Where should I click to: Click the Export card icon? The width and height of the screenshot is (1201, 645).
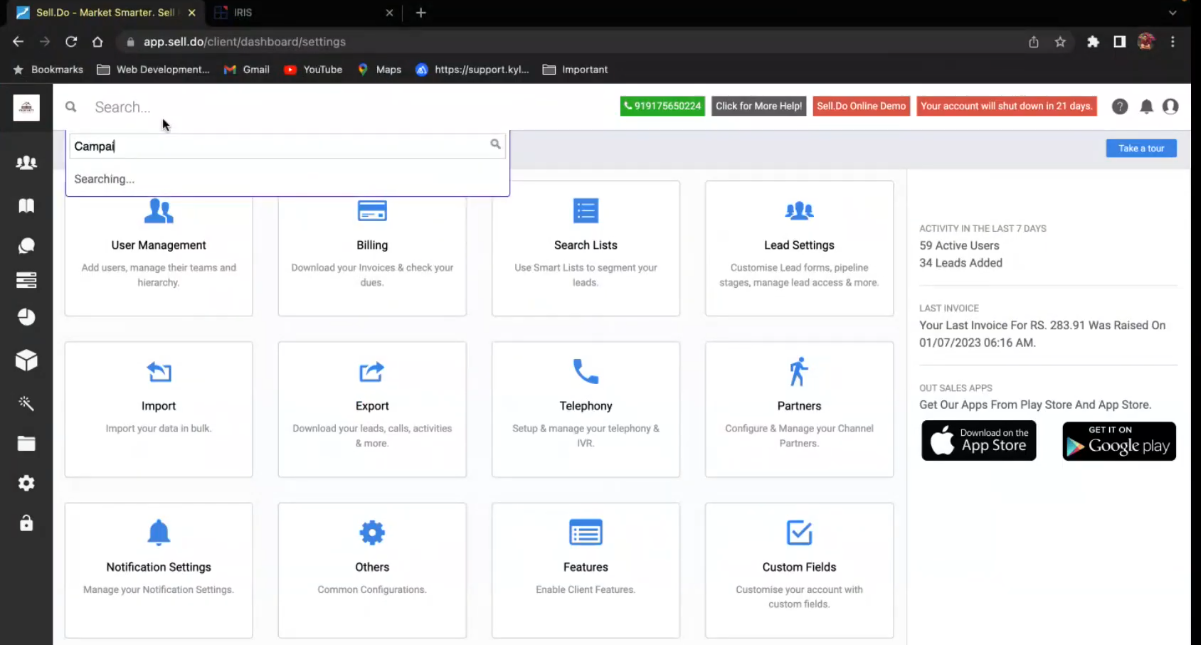click(x=372, y=372)
